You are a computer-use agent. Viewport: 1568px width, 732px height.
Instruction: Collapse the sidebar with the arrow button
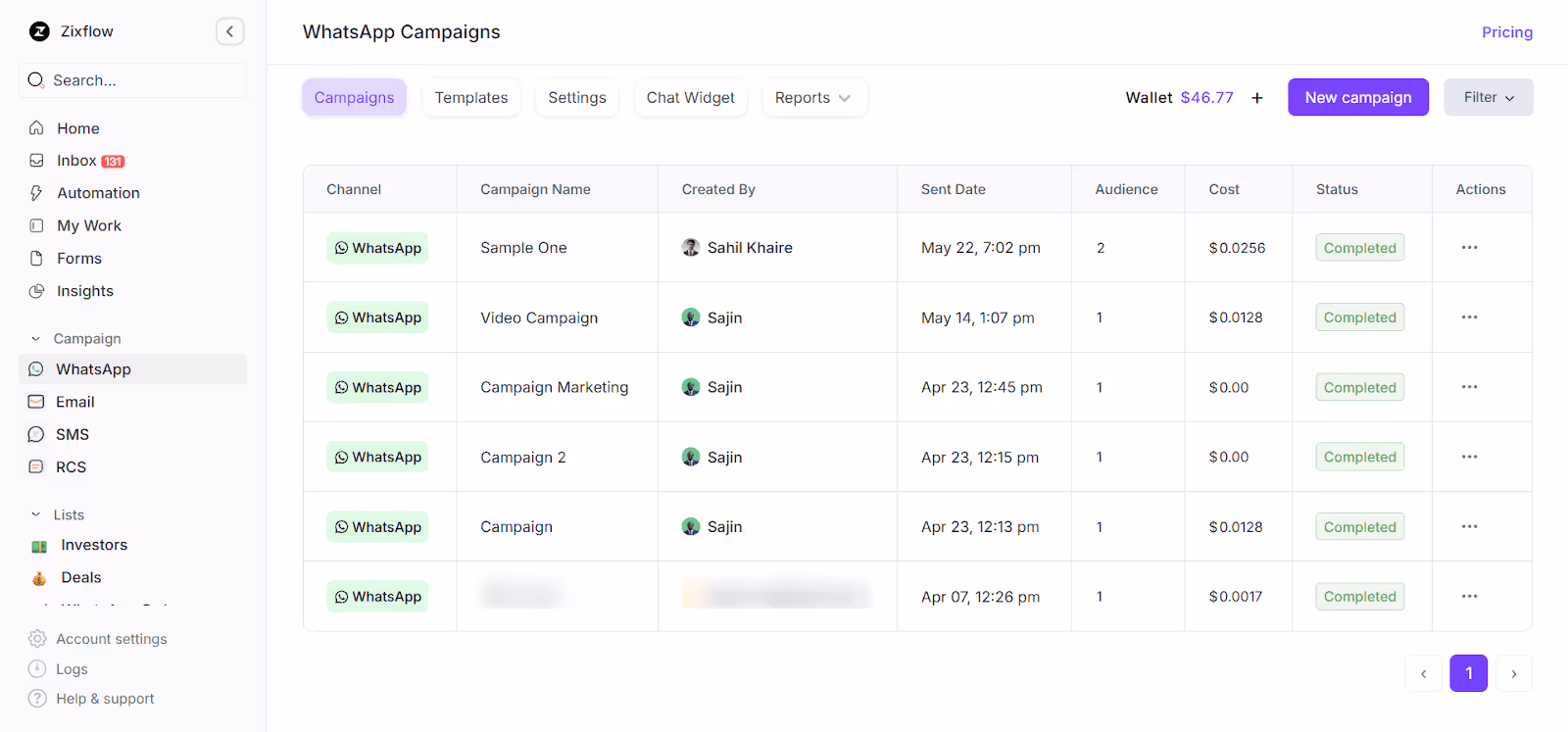[x=229, y=31]
